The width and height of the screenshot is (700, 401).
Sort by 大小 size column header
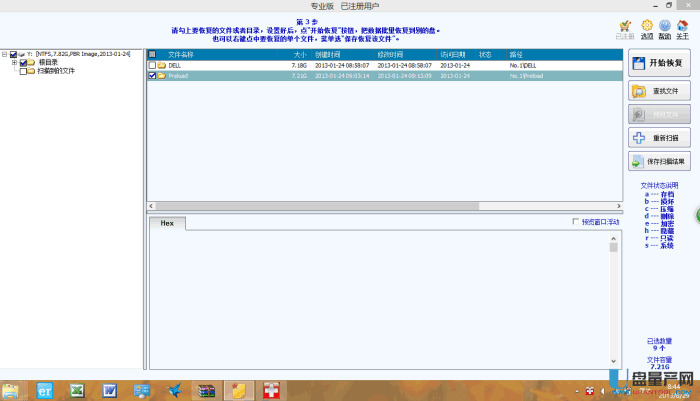click(299, 54)
